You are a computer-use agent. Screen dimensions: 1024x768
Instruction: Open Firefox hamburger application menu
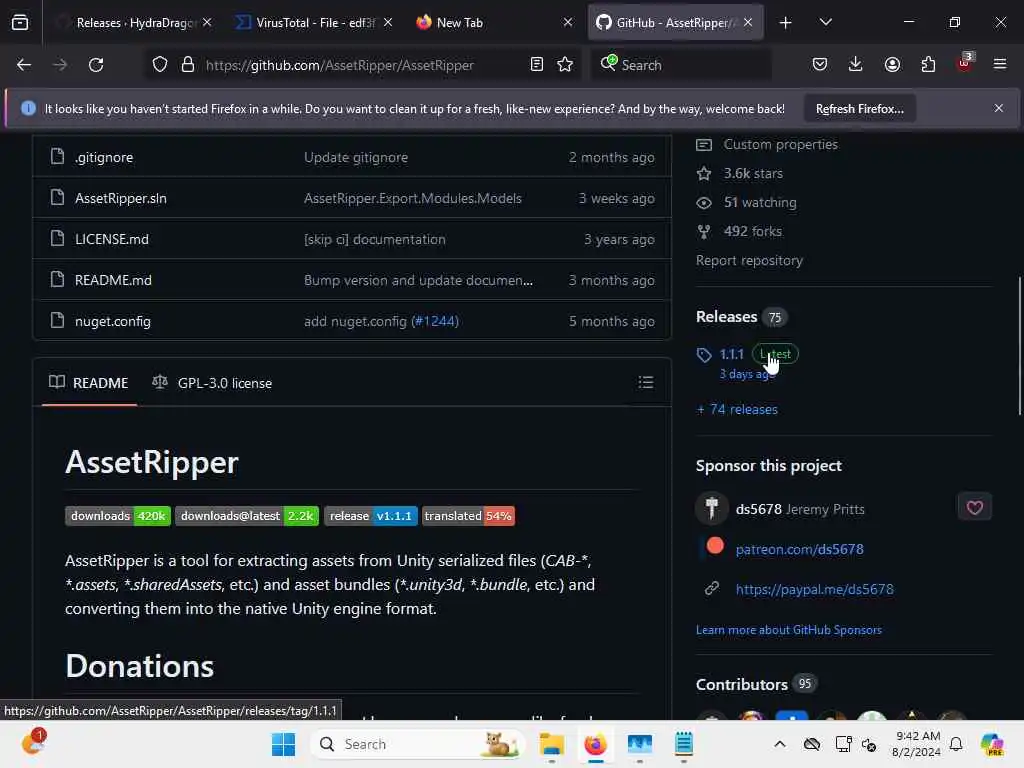click(x=1000, y=65)
